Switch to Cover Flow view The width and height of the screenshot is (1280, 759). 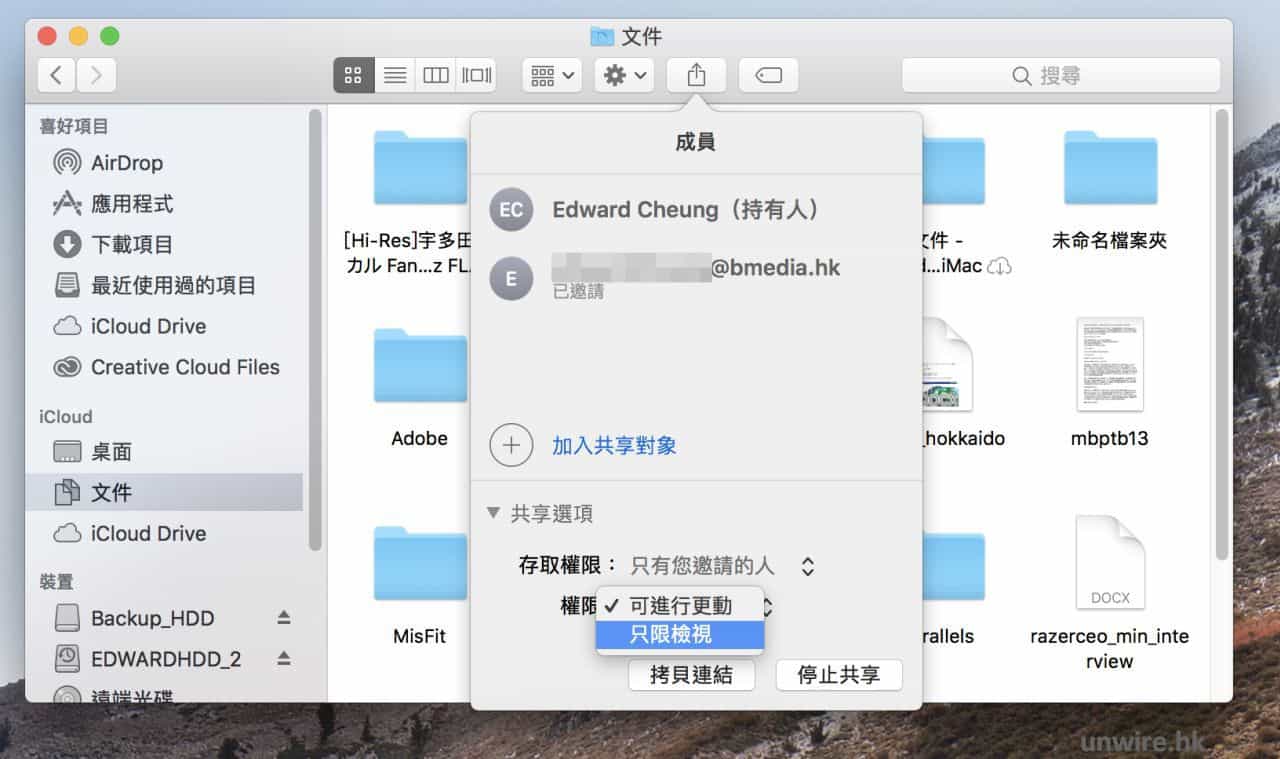[x=476, y=76]
